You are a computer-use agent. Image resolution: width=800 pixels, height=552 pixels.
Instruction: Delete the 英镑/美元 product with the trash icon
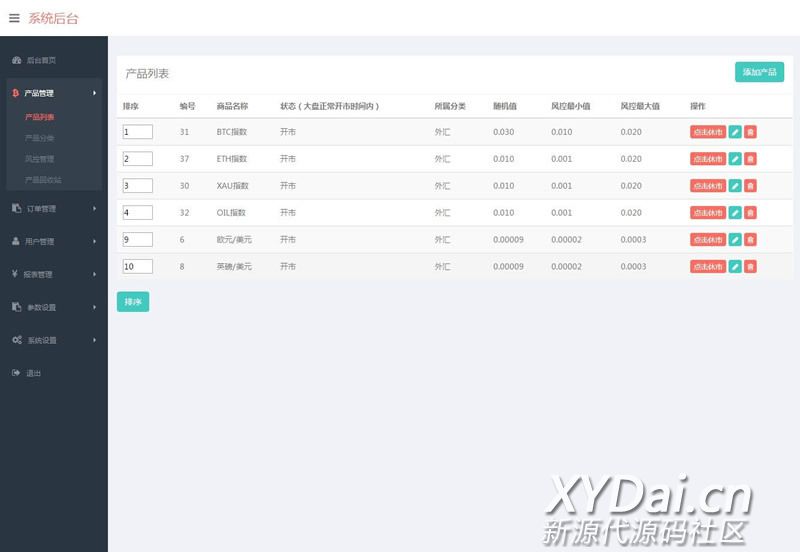click(x=750, y=266)
